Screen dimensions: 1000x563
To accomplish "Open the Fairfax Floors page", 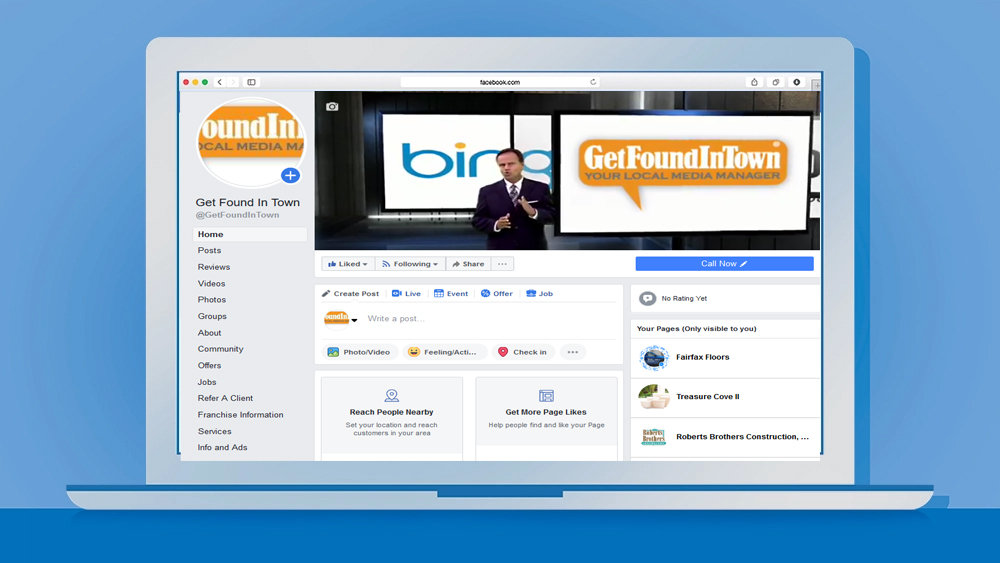I will pyautogui.click(x=702, y=357).
